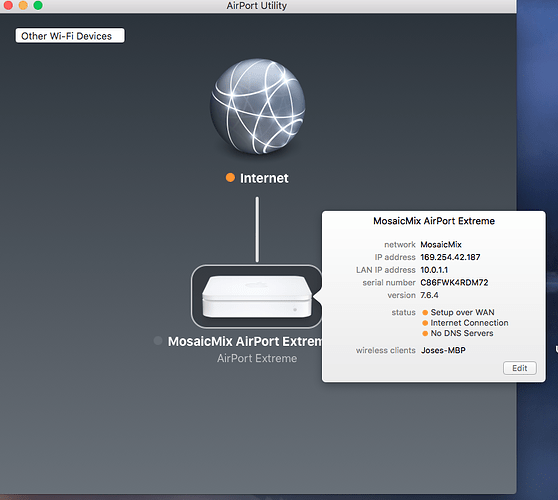This screenshot has height=500, width=558.
Task: Click the Internet Connection status warning
Action: click(x=469, y=323)
